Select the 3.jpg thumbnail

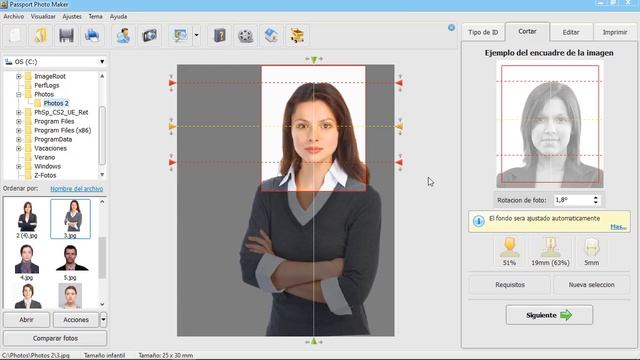[x=70, y=219]
